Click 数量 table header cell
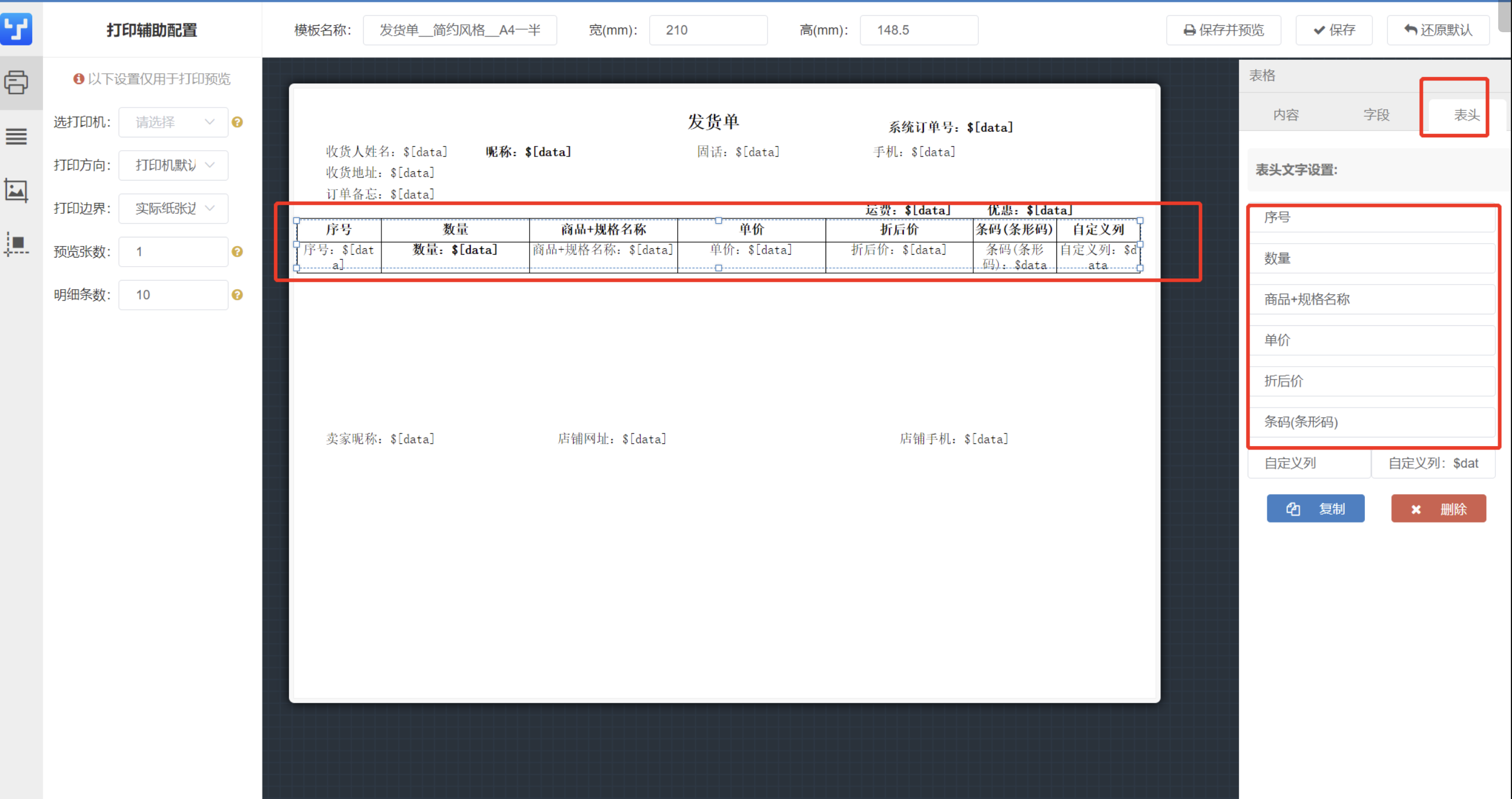1512x799 pixels. pos(455,230)
